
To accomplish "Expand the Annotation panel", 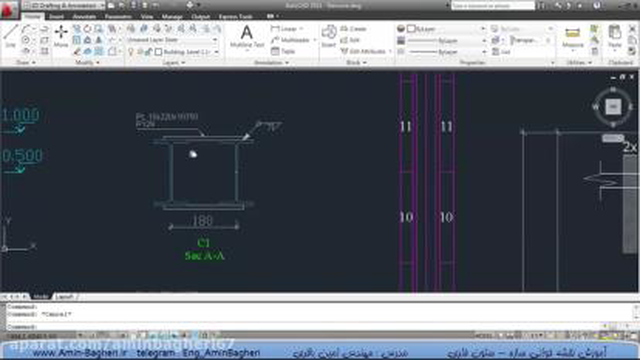I will 271,62.
